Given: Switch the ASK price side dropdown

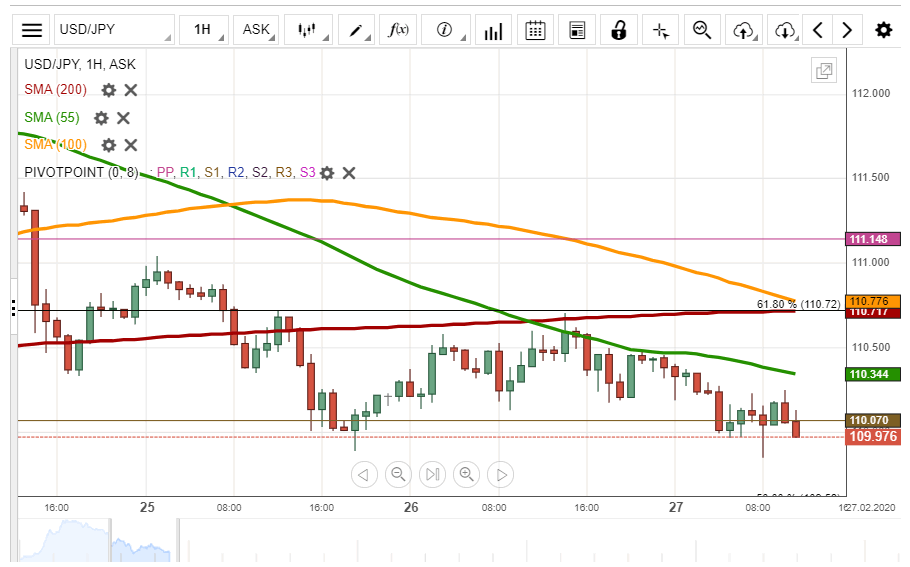Looking at the screenshot, I should click(256, 30).
